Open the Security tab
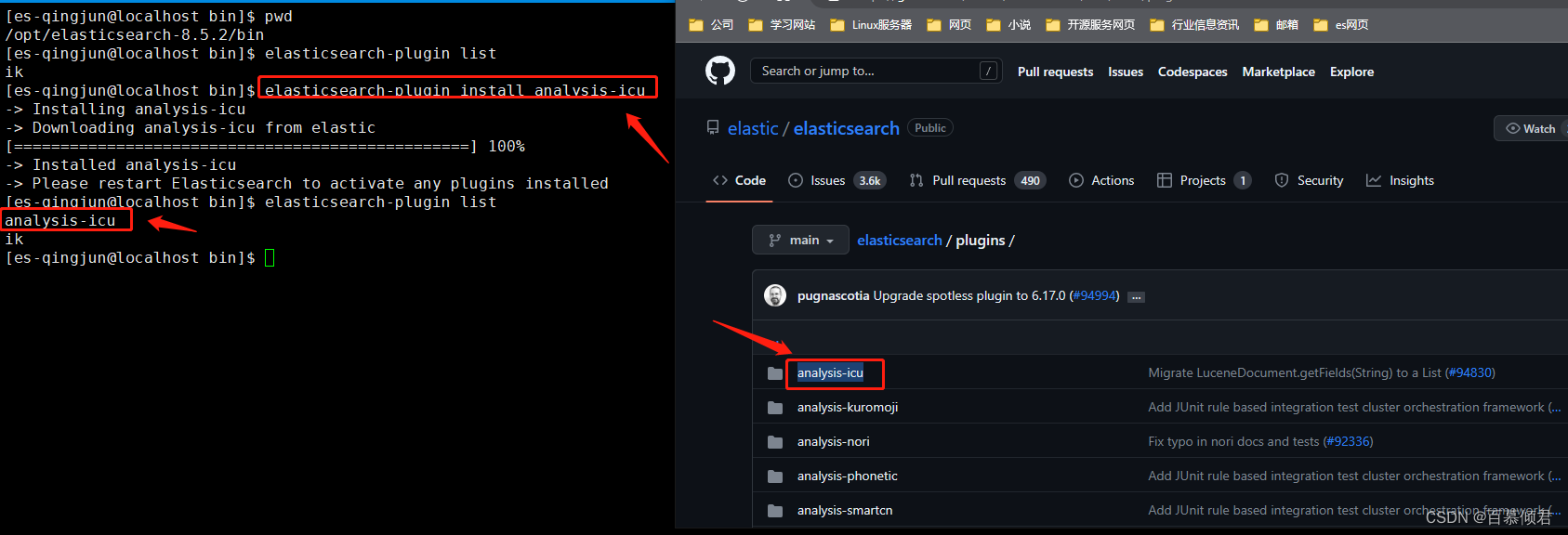This screenshot has height=535, width=1568. pyautogui.click(x=1309, y=180)
